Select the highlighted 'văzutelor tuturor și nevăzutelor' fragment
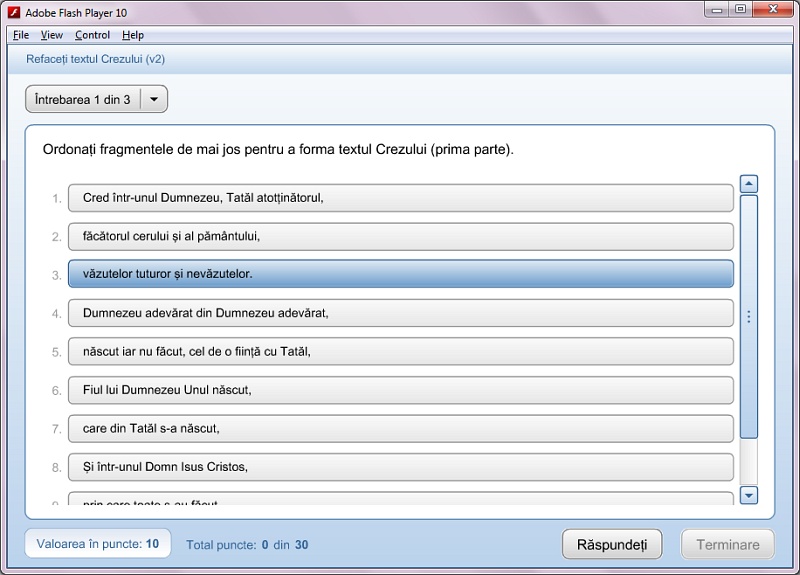 (x=400, y=274)
